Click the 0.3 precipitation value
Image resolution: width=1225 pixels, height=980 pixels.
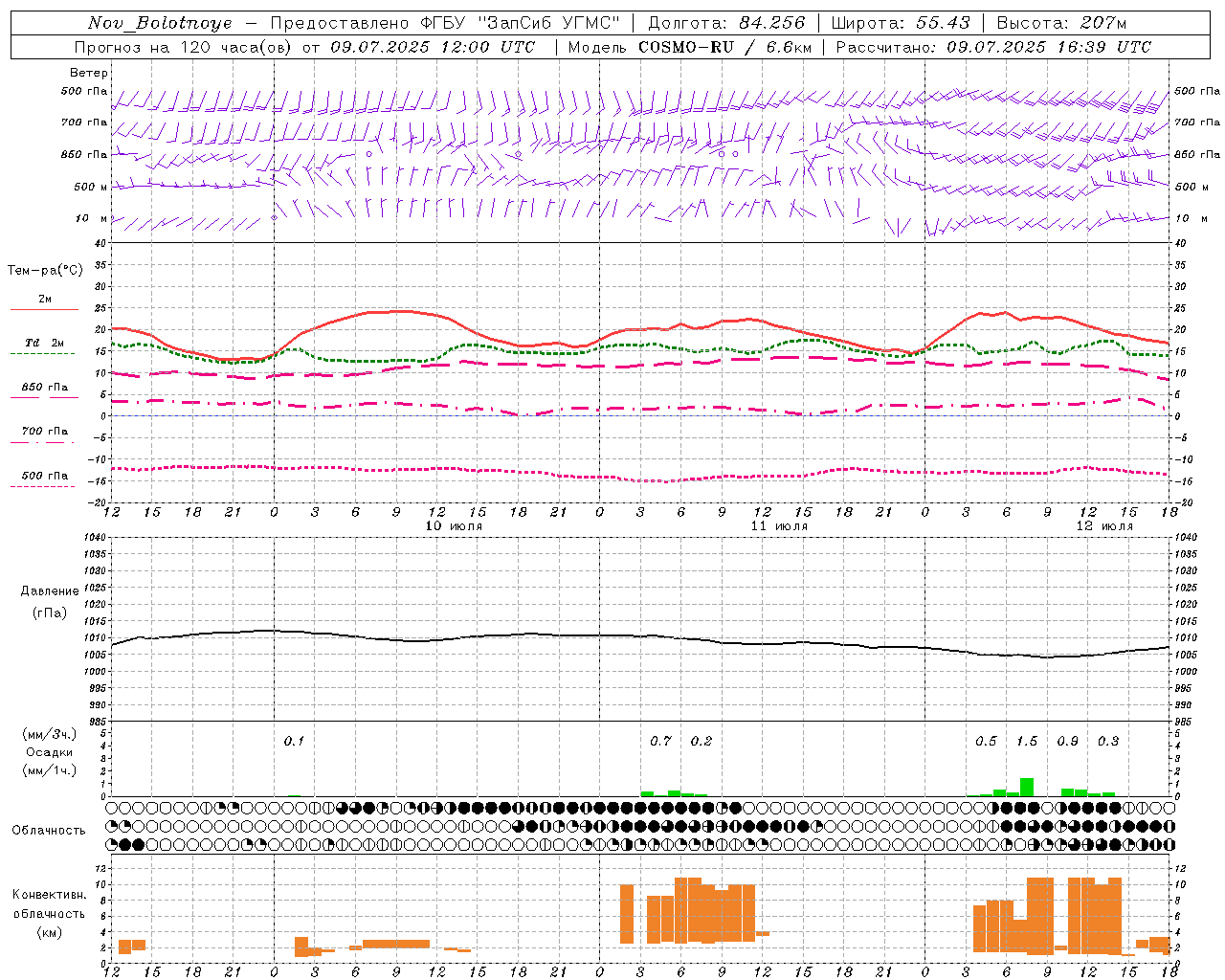1108,741
